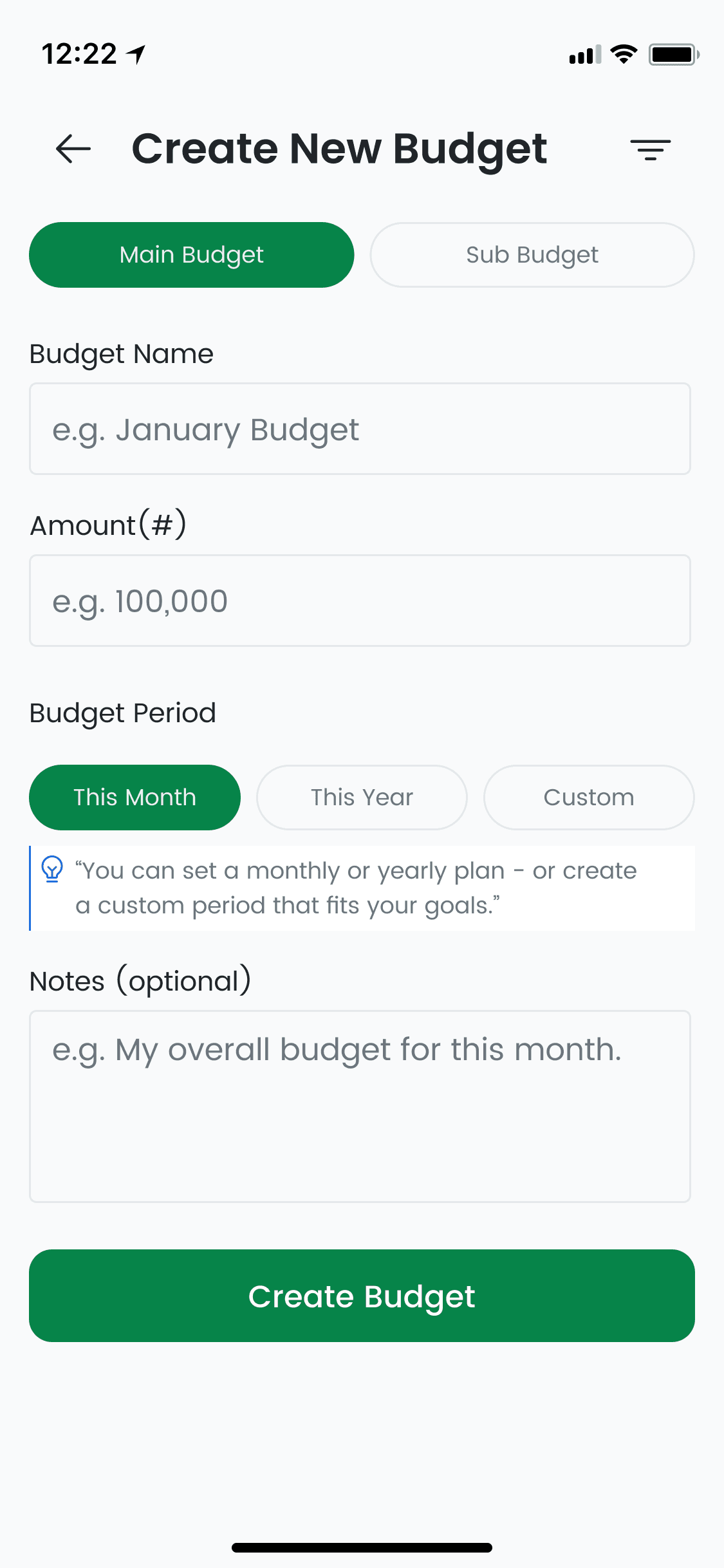Switch to the Main Budget tab
This screenshot has width=724, height=1568.
(x=192, y=255)
